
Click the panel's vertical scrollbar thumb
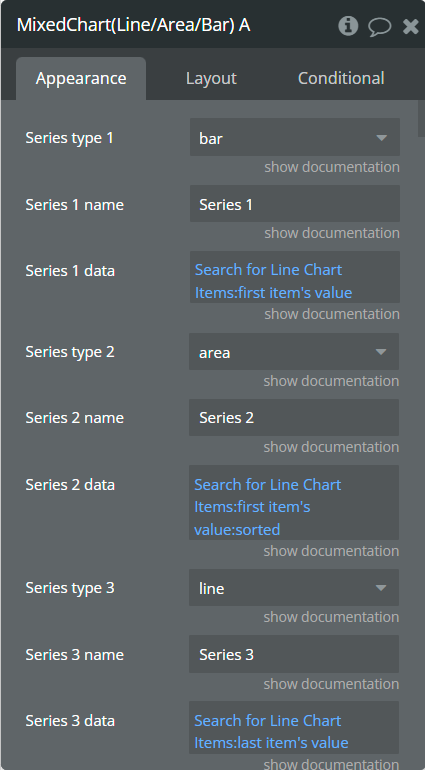tap(421, 118)
